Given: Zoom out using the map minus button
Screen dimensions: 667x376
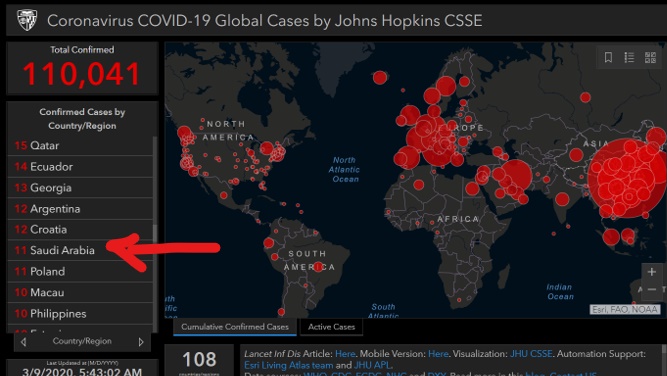Looking at the screenshot, I should [652, 290].
